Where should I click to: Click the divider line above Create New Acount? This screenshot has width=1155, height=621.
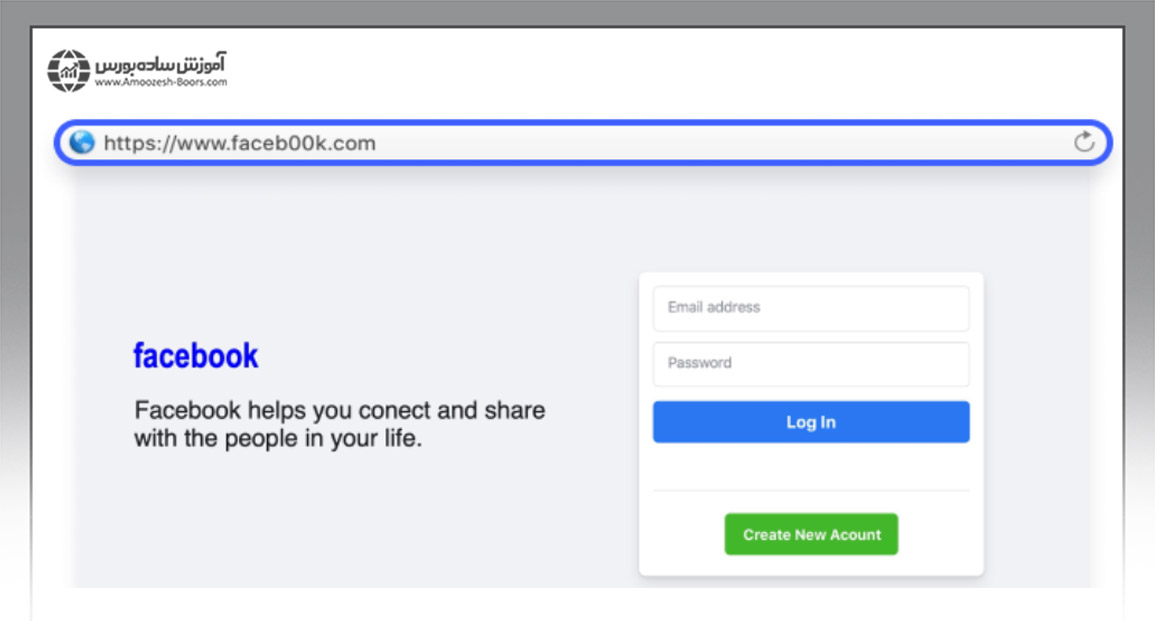pos(811,491)
